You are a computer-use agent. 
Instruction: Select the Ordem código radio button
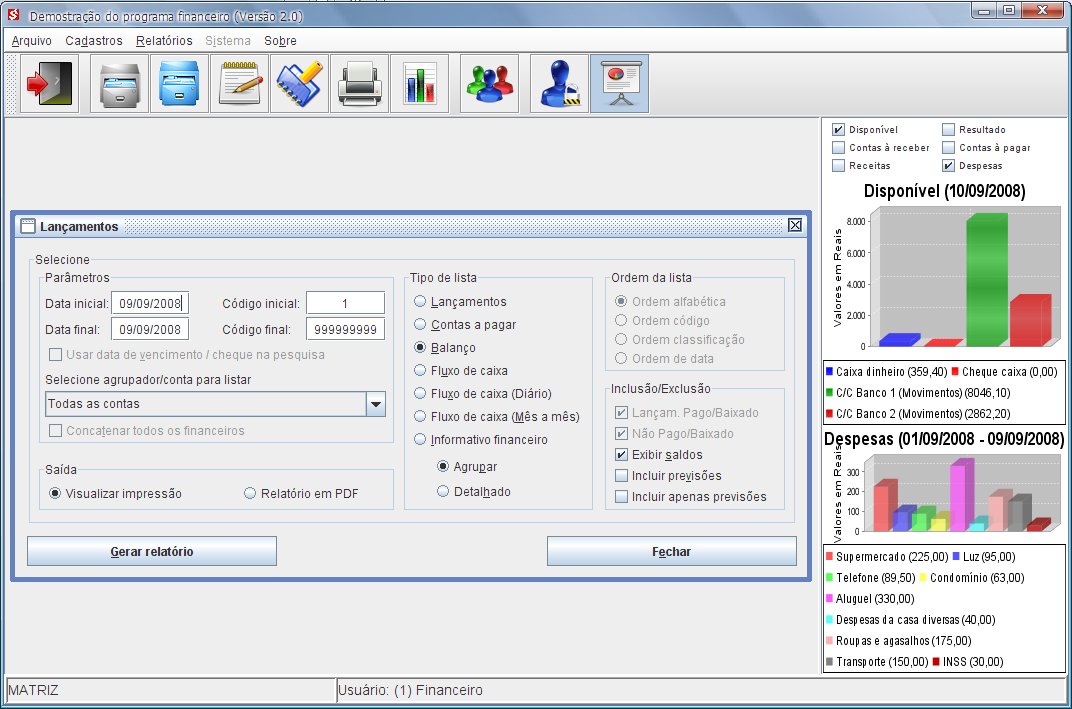tap(621, 320)
